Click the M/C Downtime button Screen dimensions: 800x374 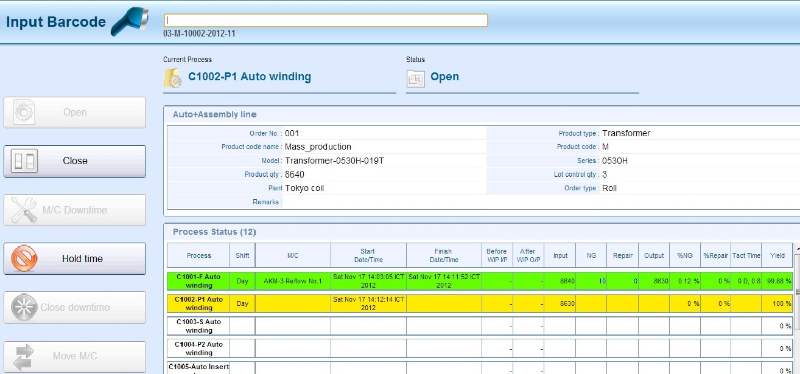(74, 210)
